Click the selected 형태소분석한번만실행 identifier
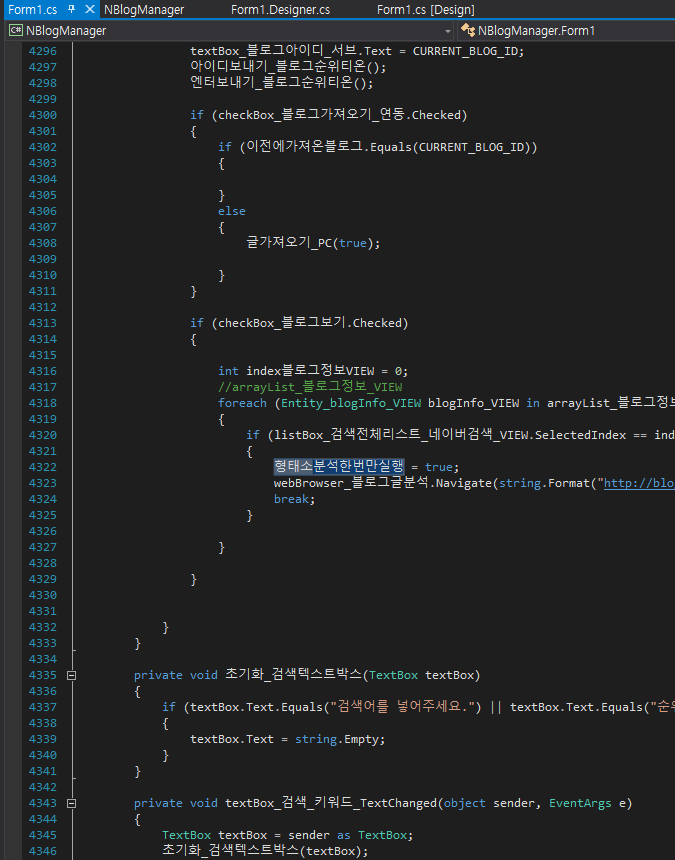The height and width of the screenshot is (860, 675). click(339, 467)
